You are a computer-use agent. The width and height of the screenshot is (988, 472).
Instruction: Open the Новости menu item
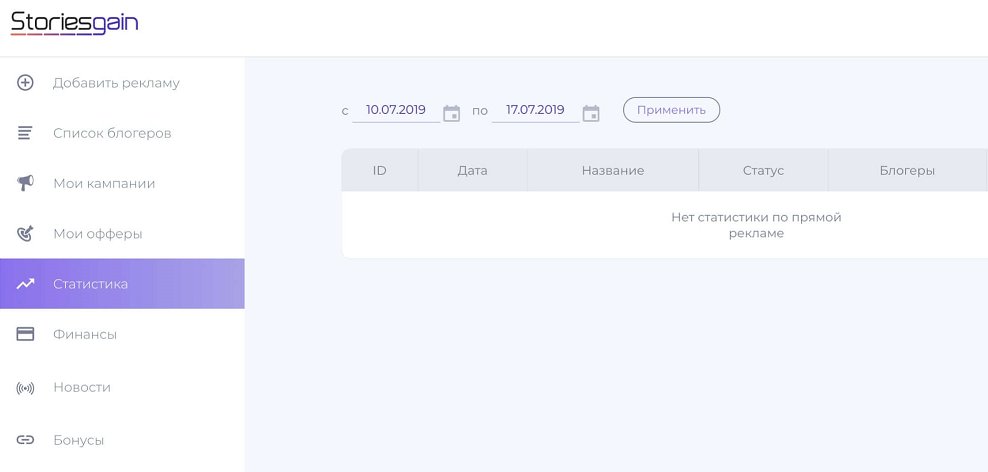[x=82, y=387]
